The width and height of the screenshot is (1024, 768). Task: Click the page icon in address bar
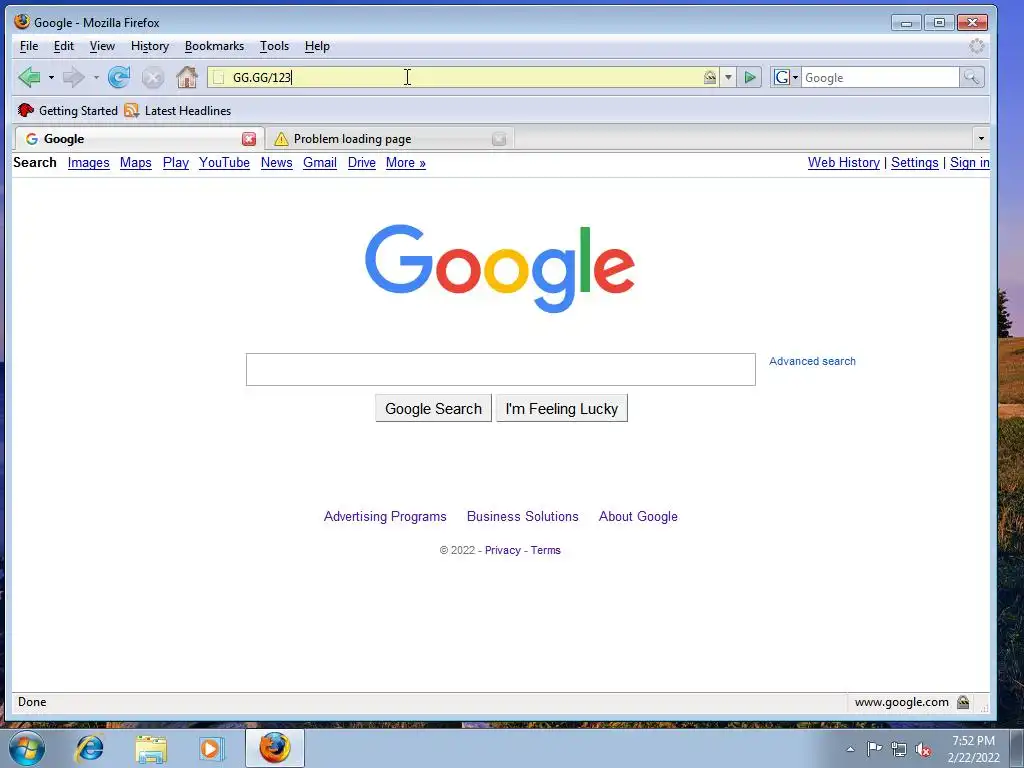point(219,77)
